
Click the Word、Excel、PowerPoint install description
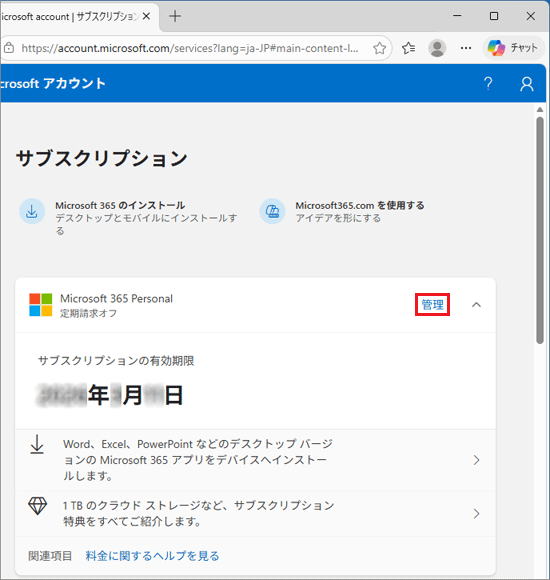(198, 460)
